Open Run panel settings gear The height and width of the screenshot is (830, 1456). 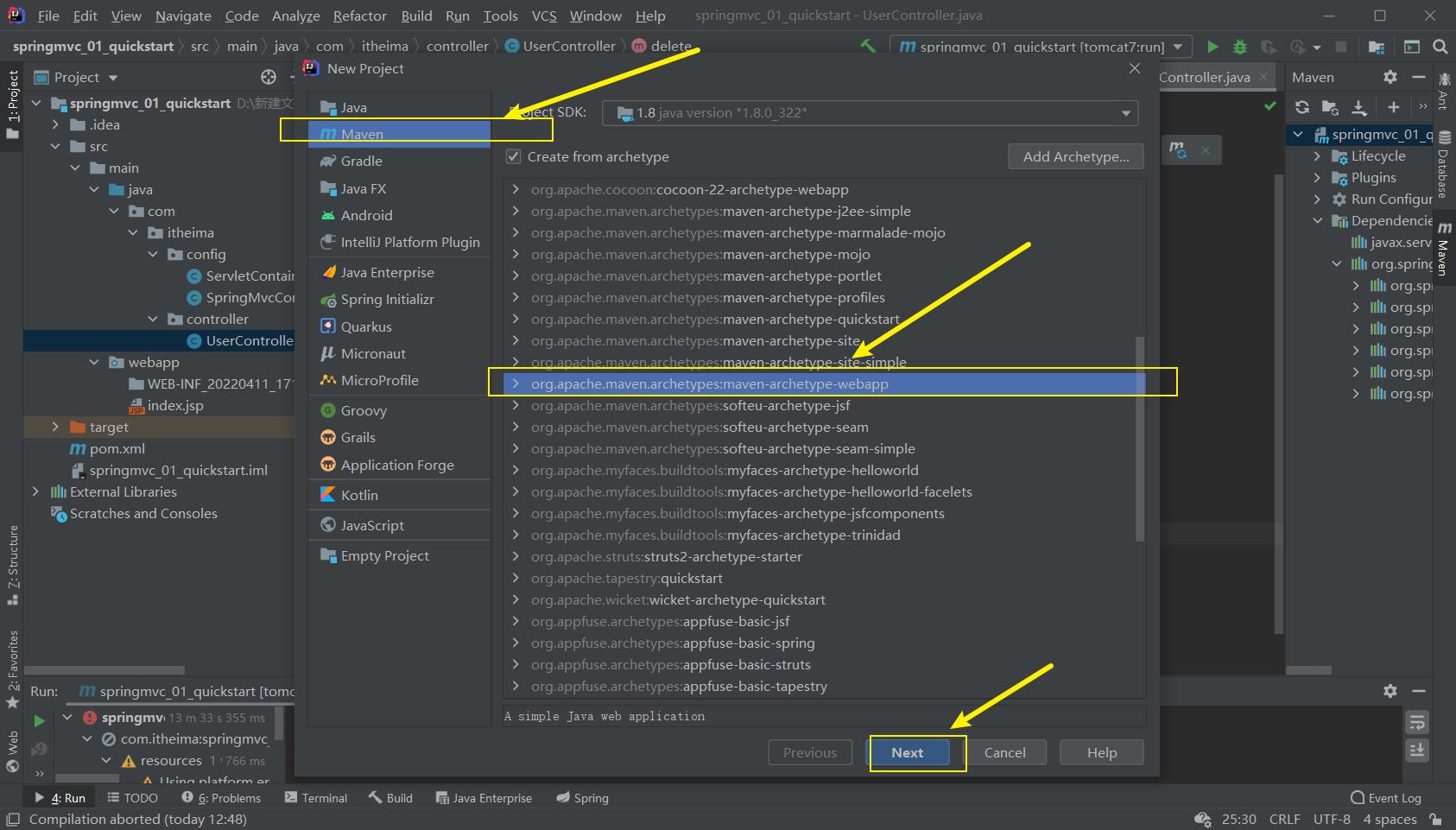(x=1390, y=691)
